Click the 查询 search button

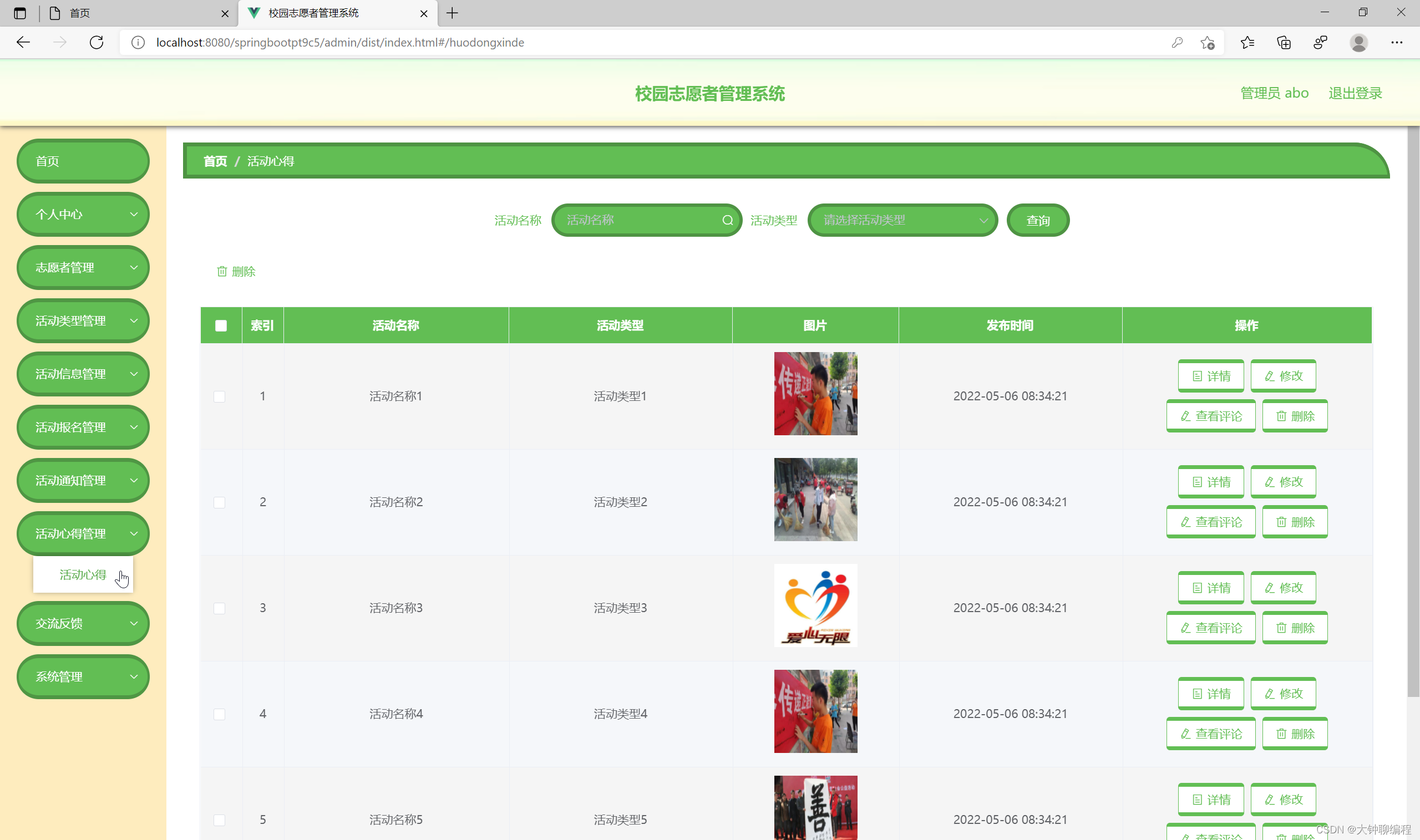click(x=1037, y=220)
